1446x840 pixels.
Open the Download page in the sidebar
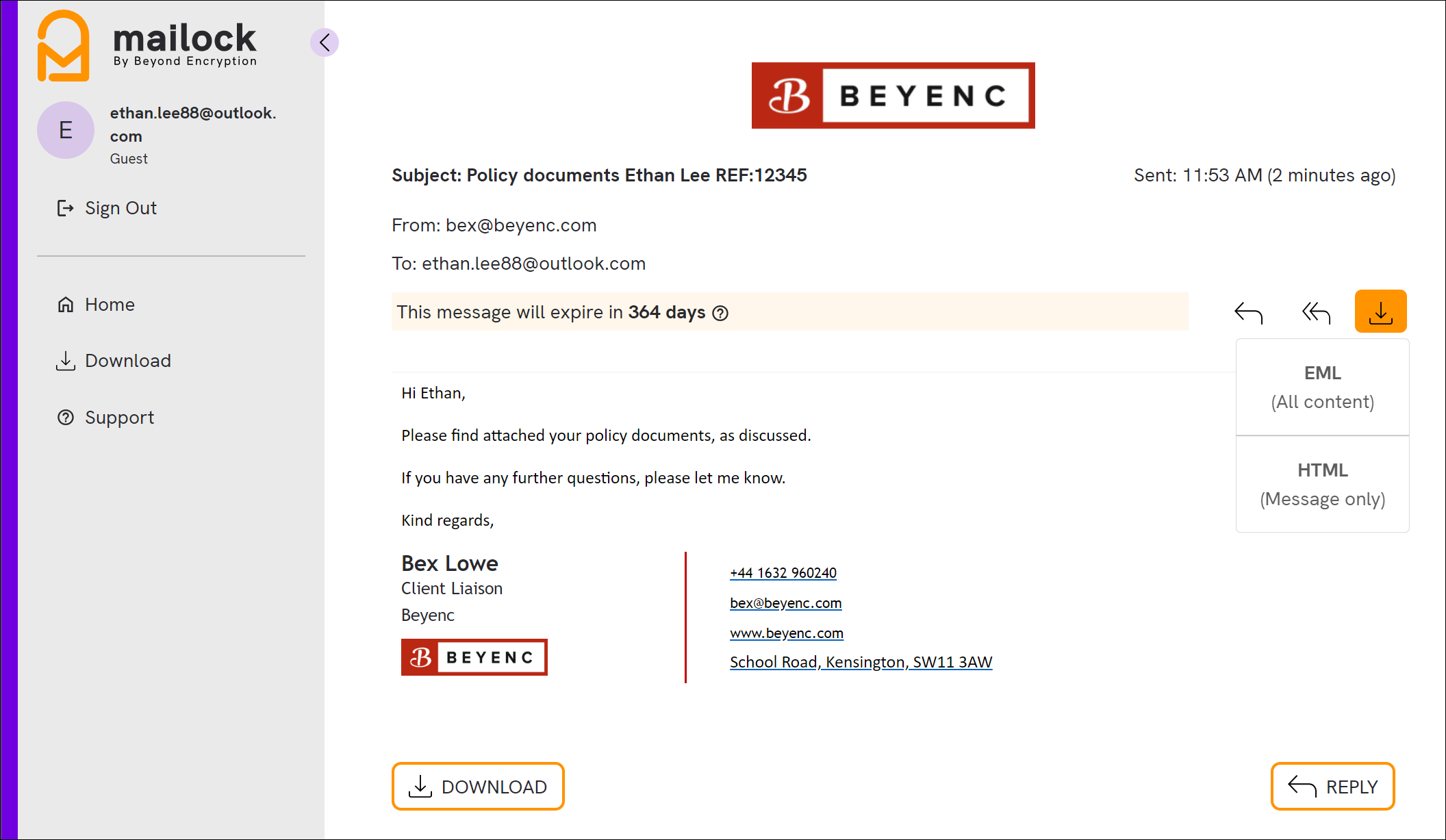coord(114,361)
